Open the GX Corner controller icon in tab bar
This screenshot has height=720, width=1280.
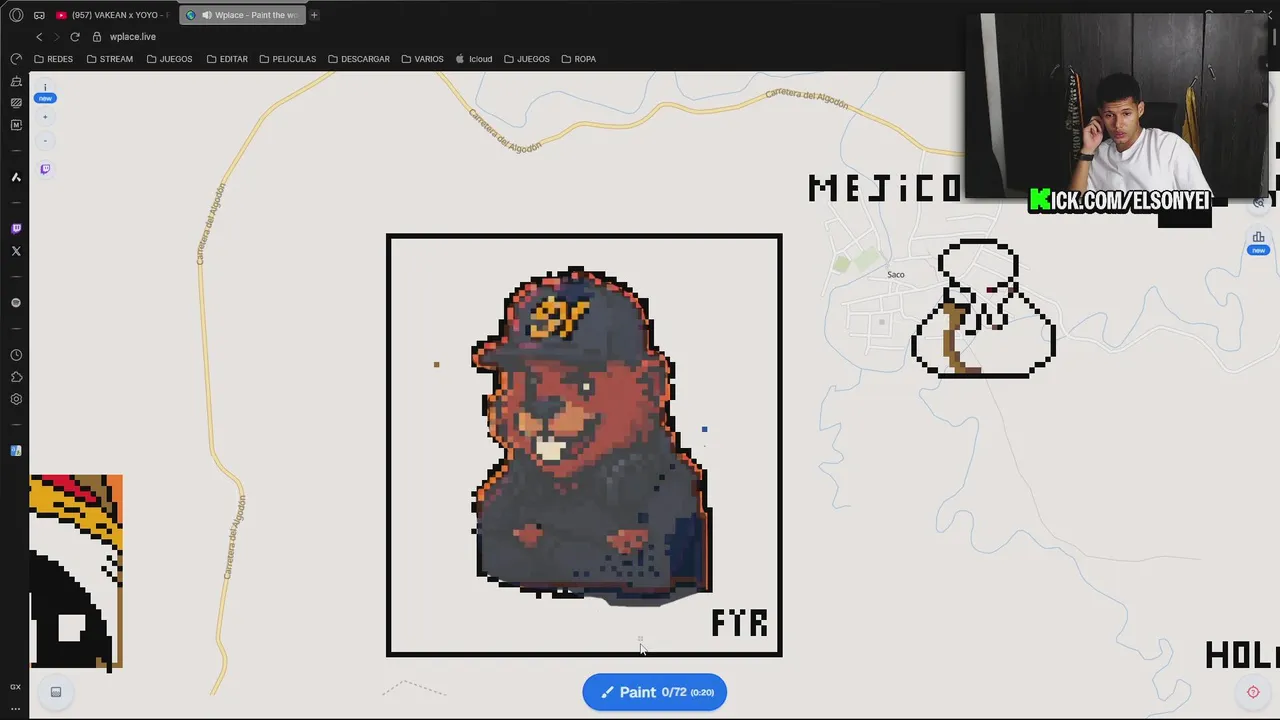(39, 15)
